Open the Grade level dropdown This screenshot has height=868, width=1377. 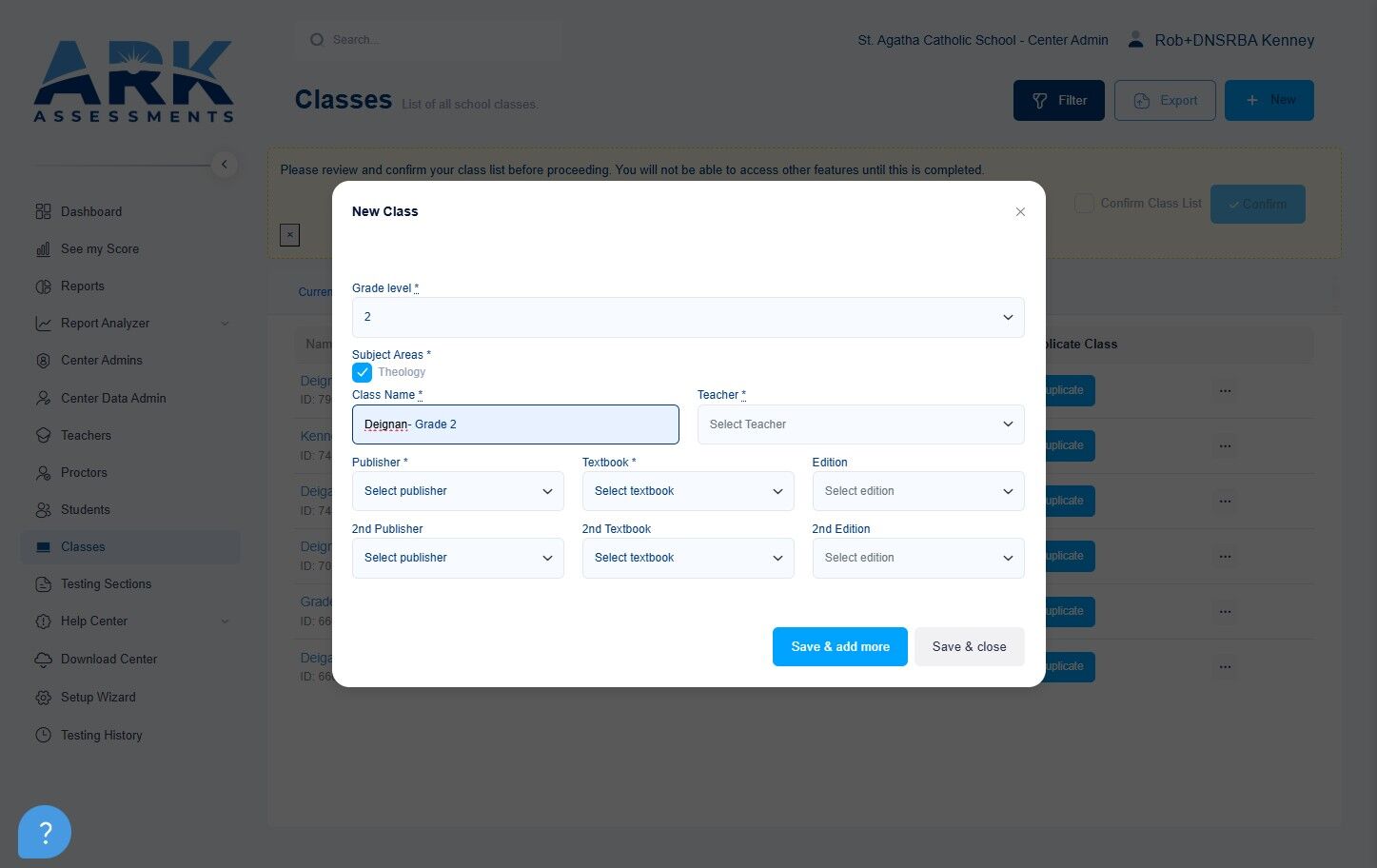688,317
